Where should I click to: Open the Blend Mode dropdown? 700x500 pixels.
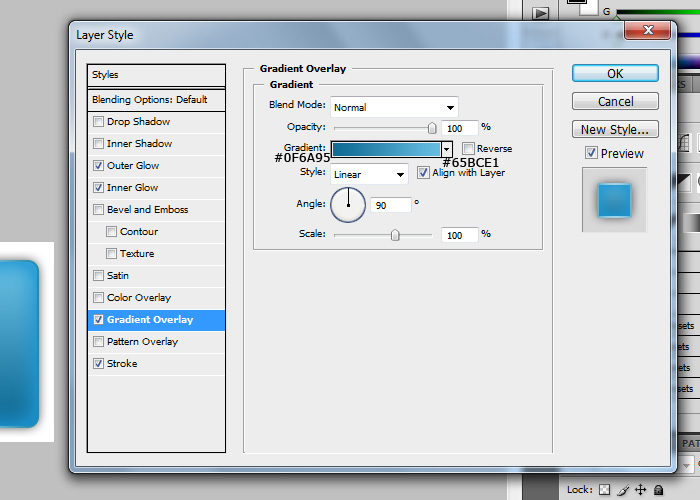pos(394,107)
